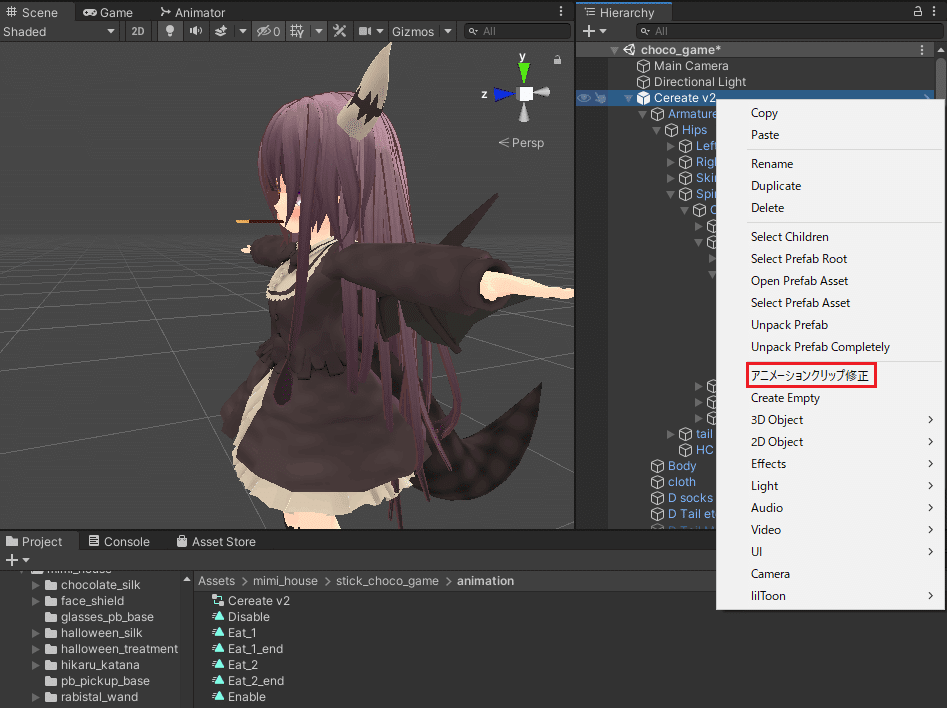Open the Gizmos dropdown arrow
This screenshot has width=947, height=708.
point(448,31)
